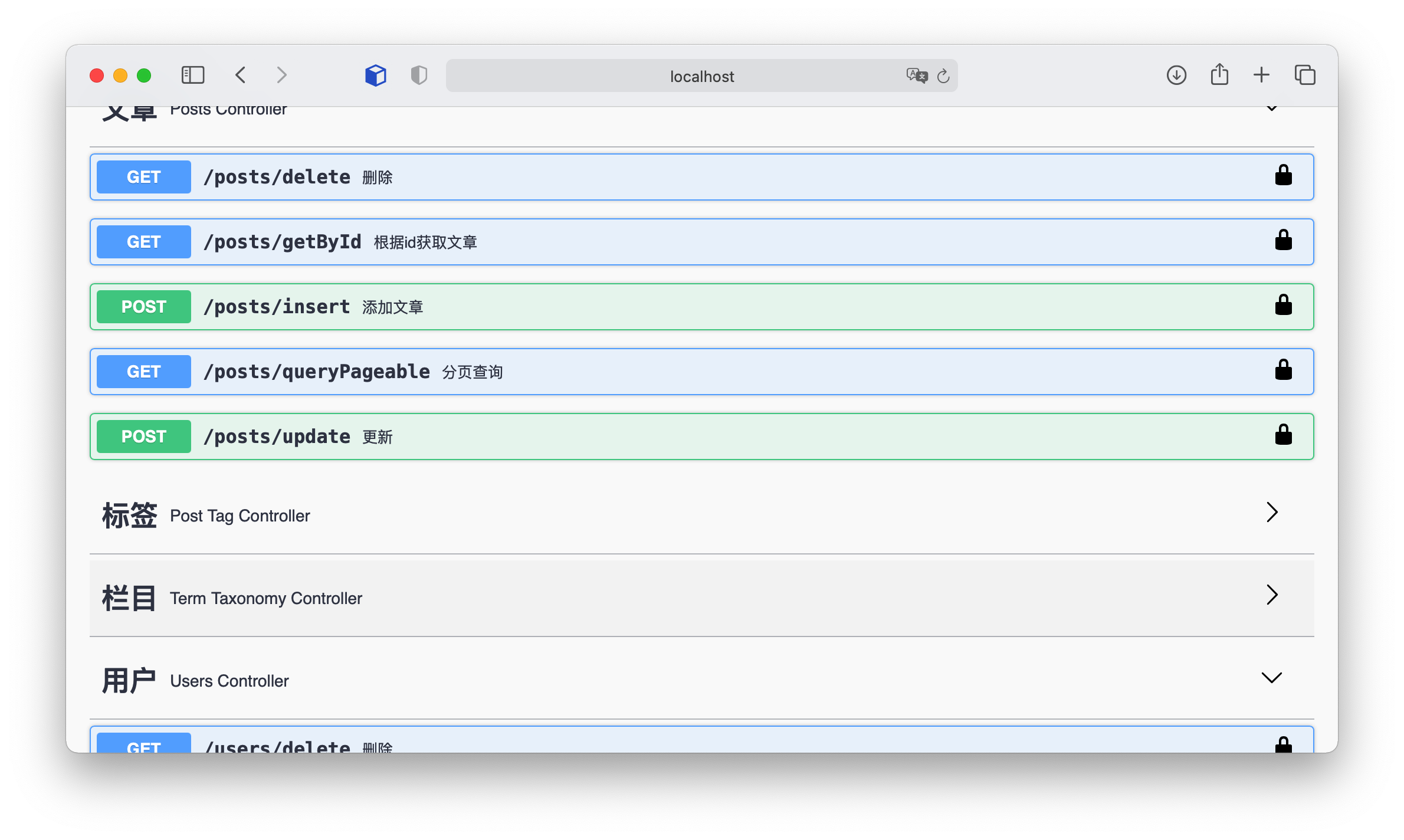Click the lock icon on /posts/delete row
The image size is (1404, 840).
[1283, 175]
